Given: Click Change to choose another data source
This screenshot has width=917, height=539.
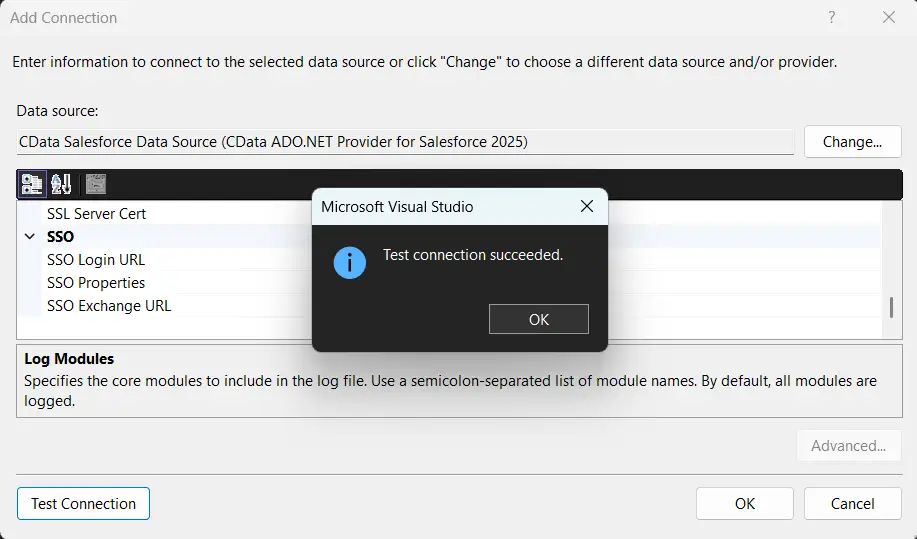Looking at the screenshot, I should point(852,142).
